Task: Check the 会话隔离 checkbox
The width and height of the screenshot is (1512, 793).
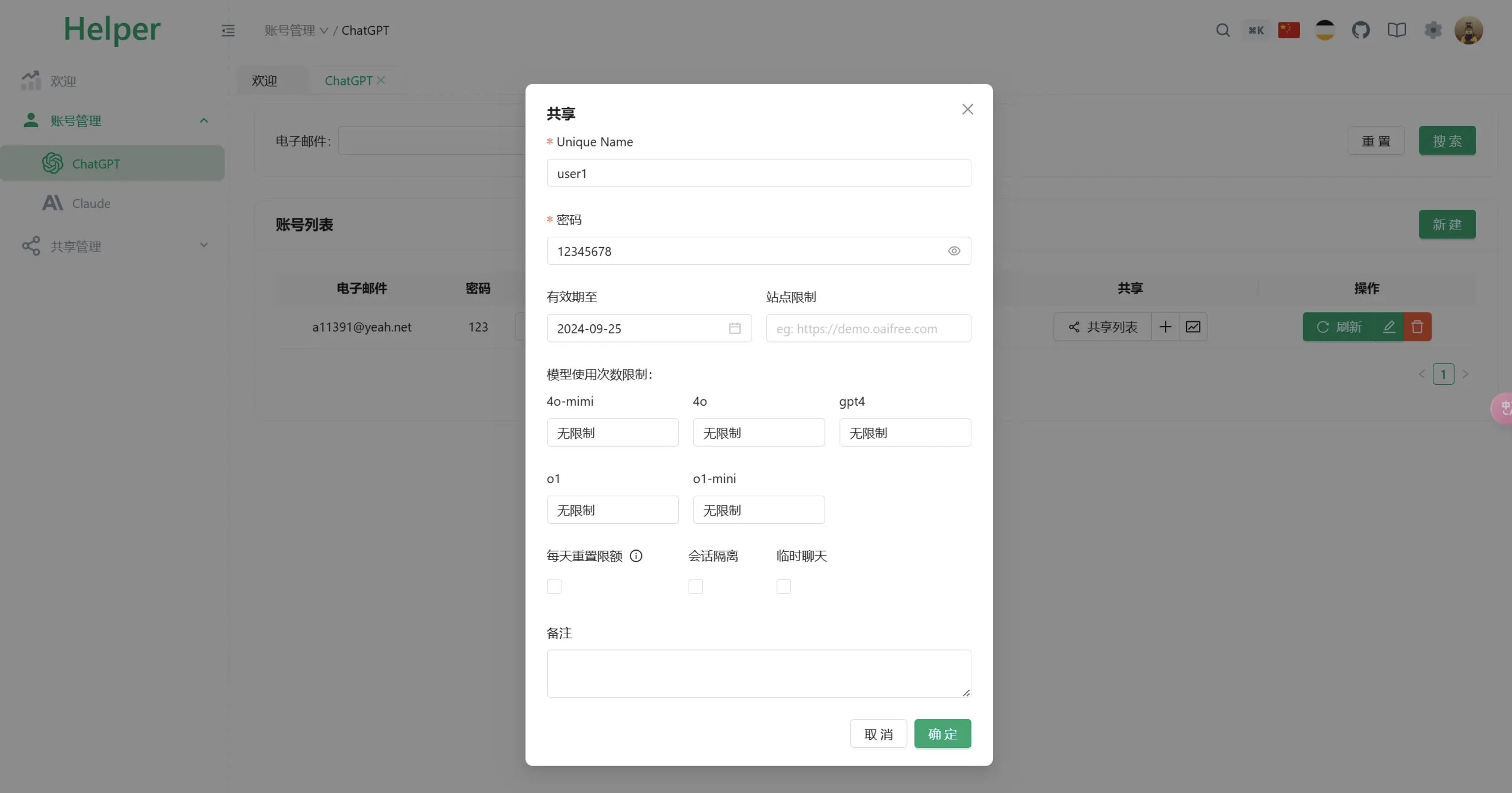Action: 696,587
